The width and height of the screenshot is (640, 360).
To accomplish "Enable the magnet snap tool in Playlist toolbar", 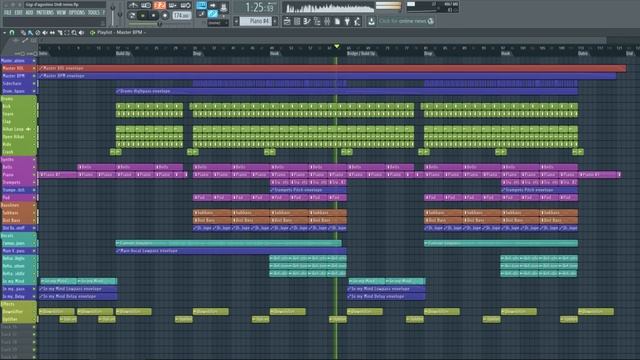I will click(12, 32).
